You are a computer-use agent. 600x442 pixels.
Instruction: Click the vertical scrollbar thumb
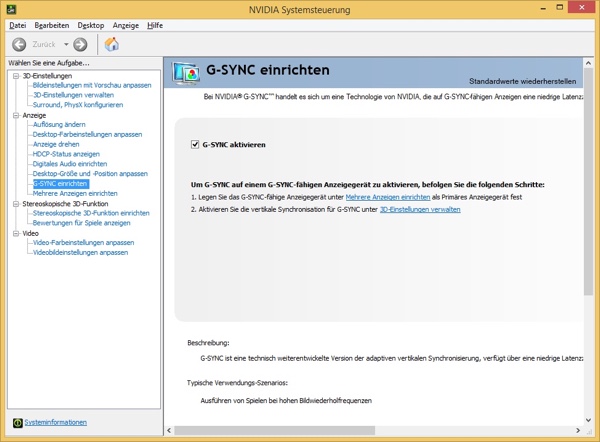[588, 182]
